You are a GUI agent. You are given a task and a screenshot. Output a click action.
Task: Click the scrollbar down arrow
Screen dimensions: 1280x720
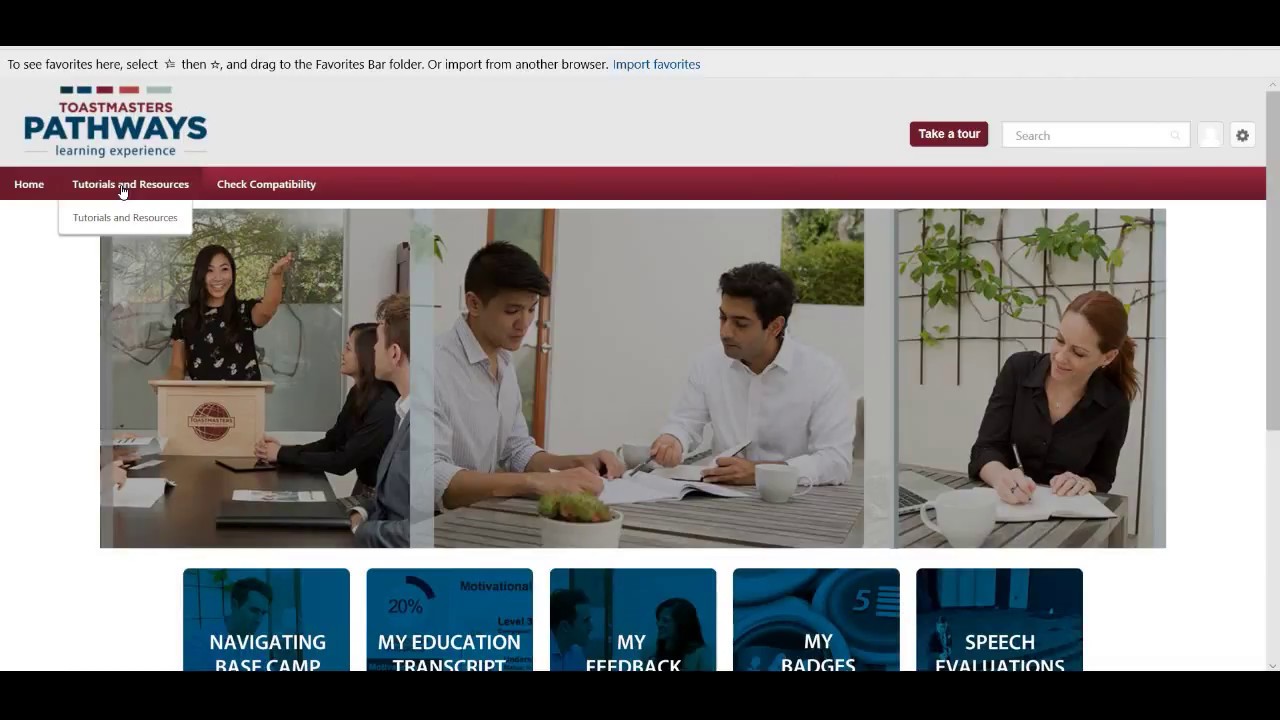(x=1272, y=665)
